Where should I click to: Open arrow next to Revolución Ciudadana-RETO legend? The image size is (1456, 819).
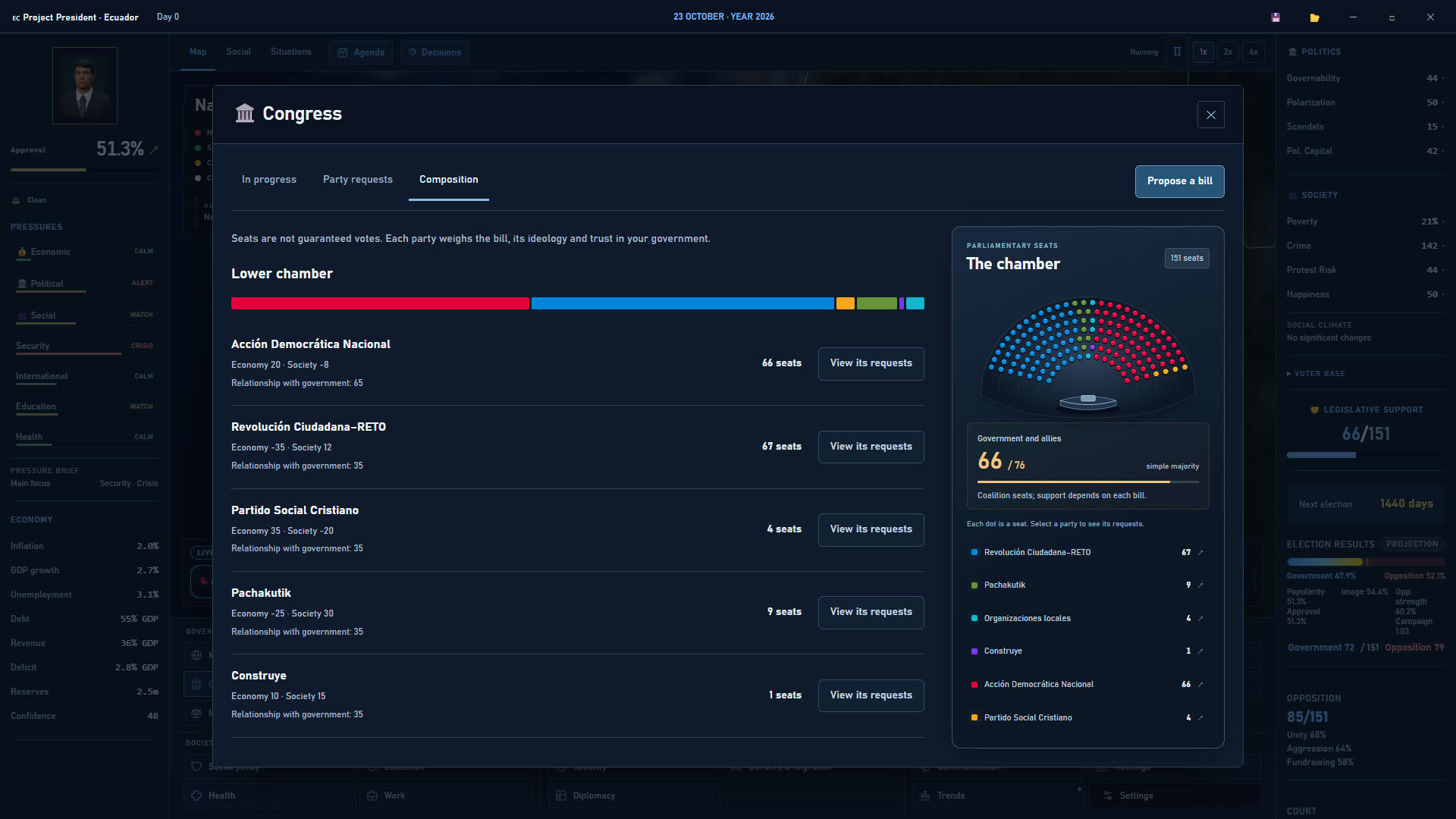pyautogui.click(x=1200, y=553)
